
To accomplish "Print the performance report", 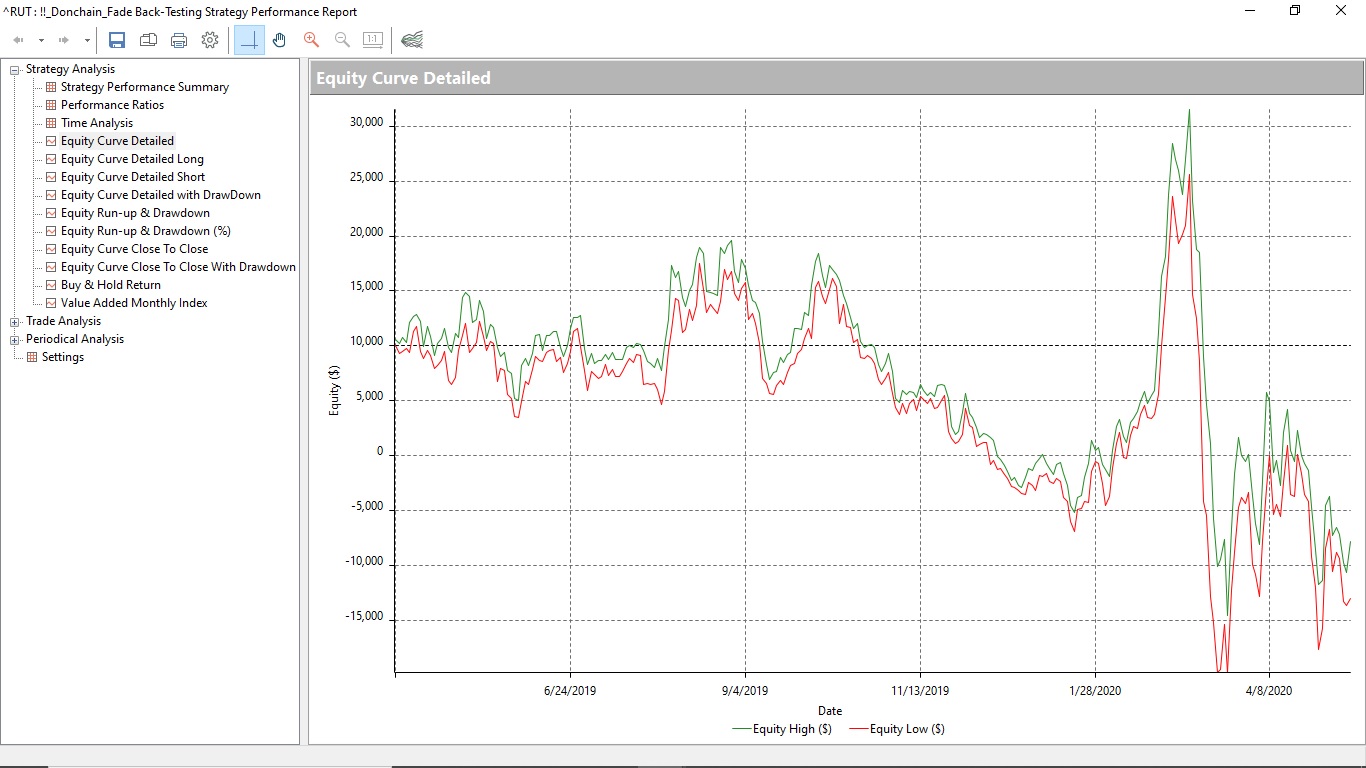I will click(x=179, y=40).
